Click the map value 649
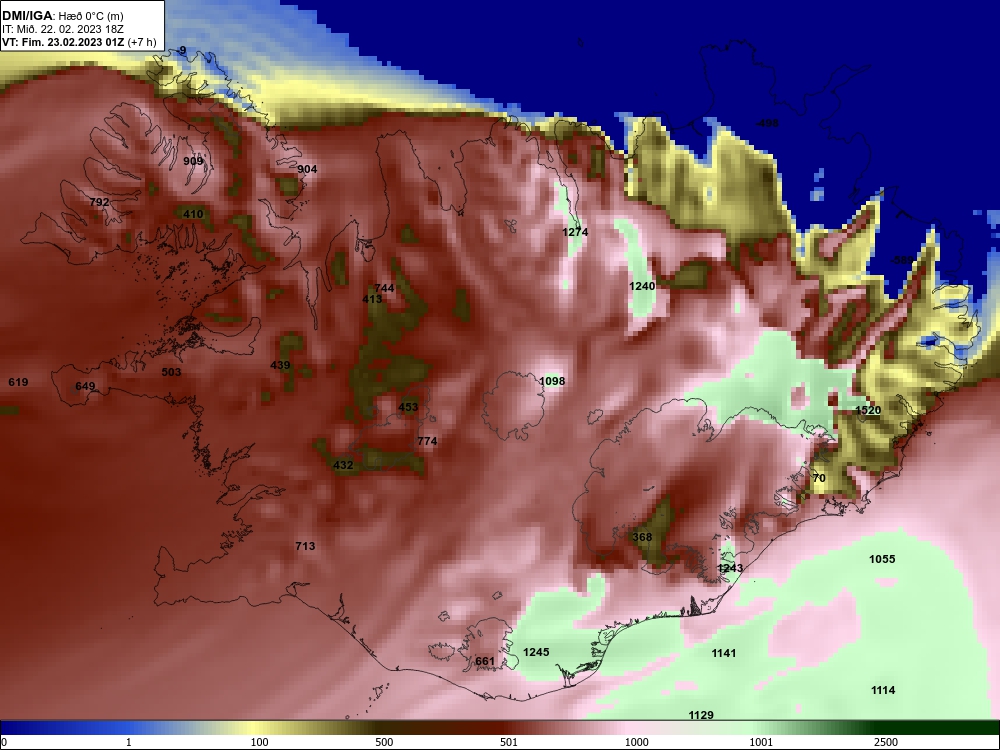This screenshot has height=750, width=1000. [85, 386]
